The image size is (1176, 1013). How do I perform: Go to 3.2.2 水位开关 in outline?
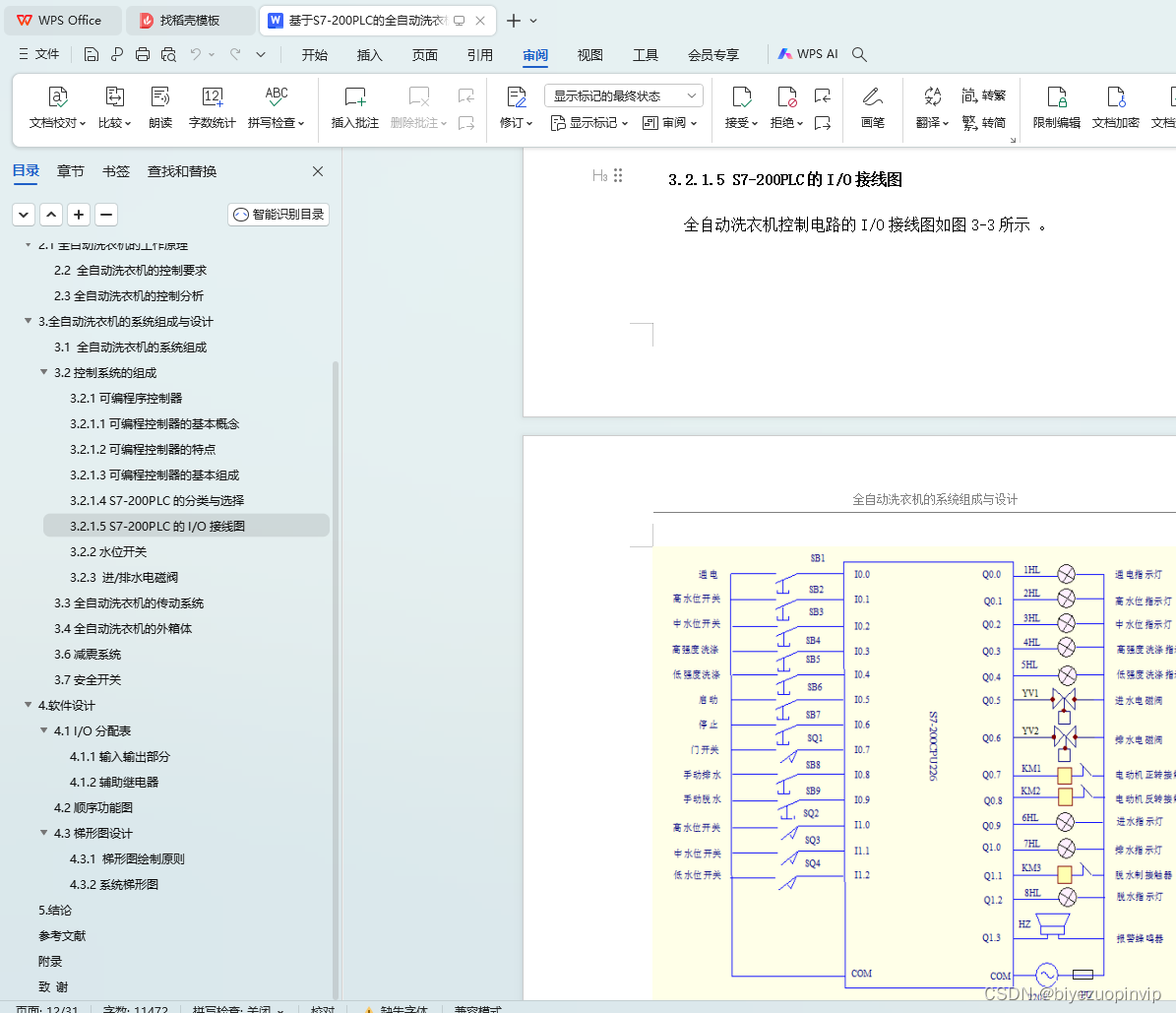[108, 551]
